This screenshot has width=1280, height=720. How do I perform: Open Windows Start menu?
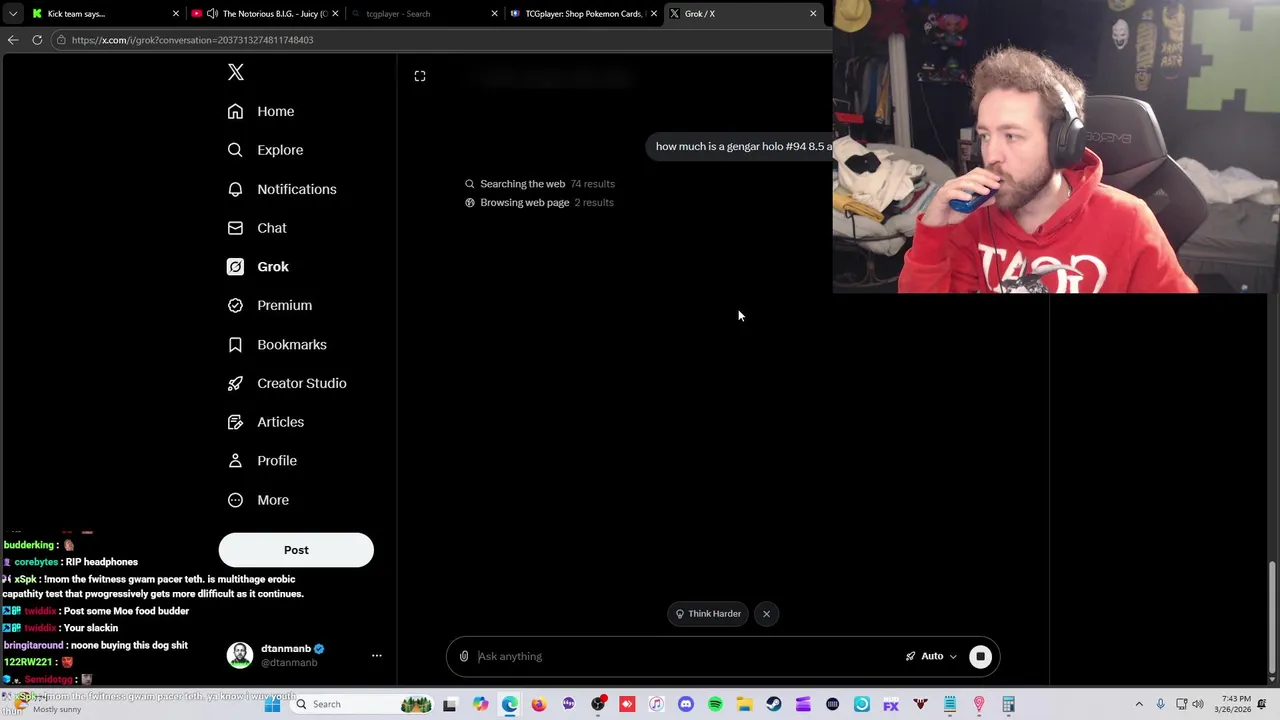(x=272, y=704)
